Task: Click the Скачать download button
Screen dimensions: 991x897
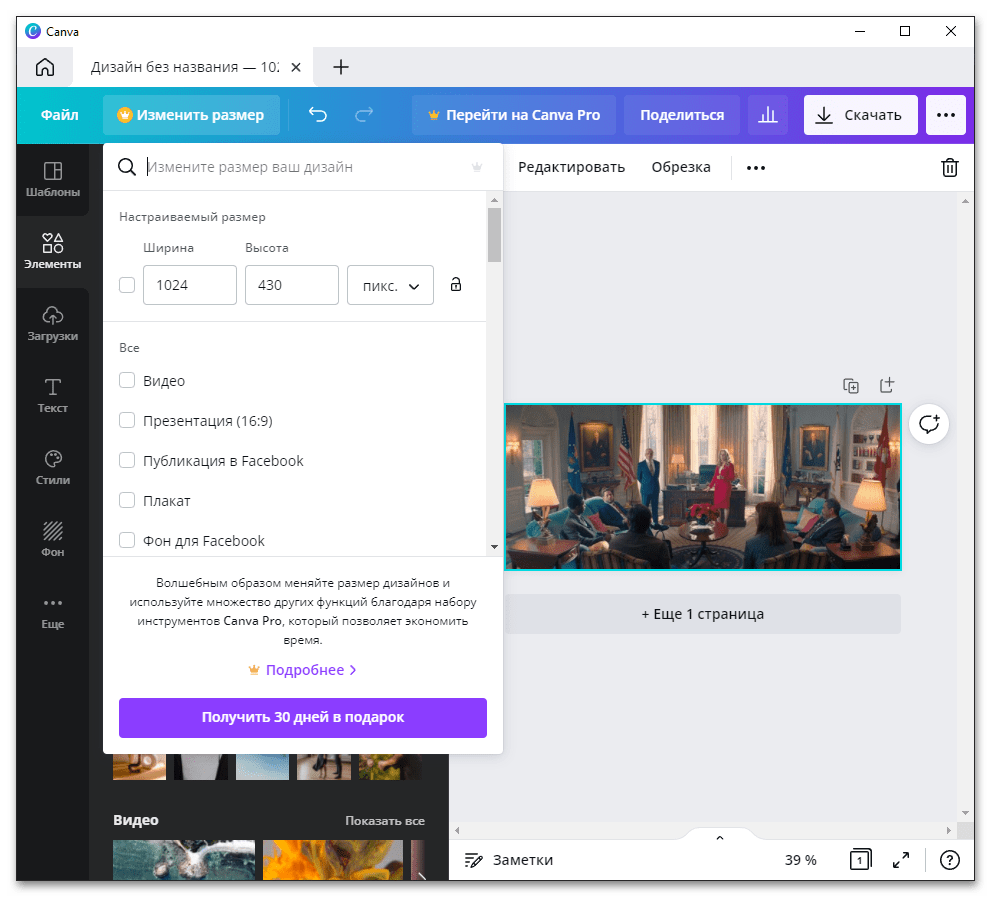Action: (x=860, y=115)
